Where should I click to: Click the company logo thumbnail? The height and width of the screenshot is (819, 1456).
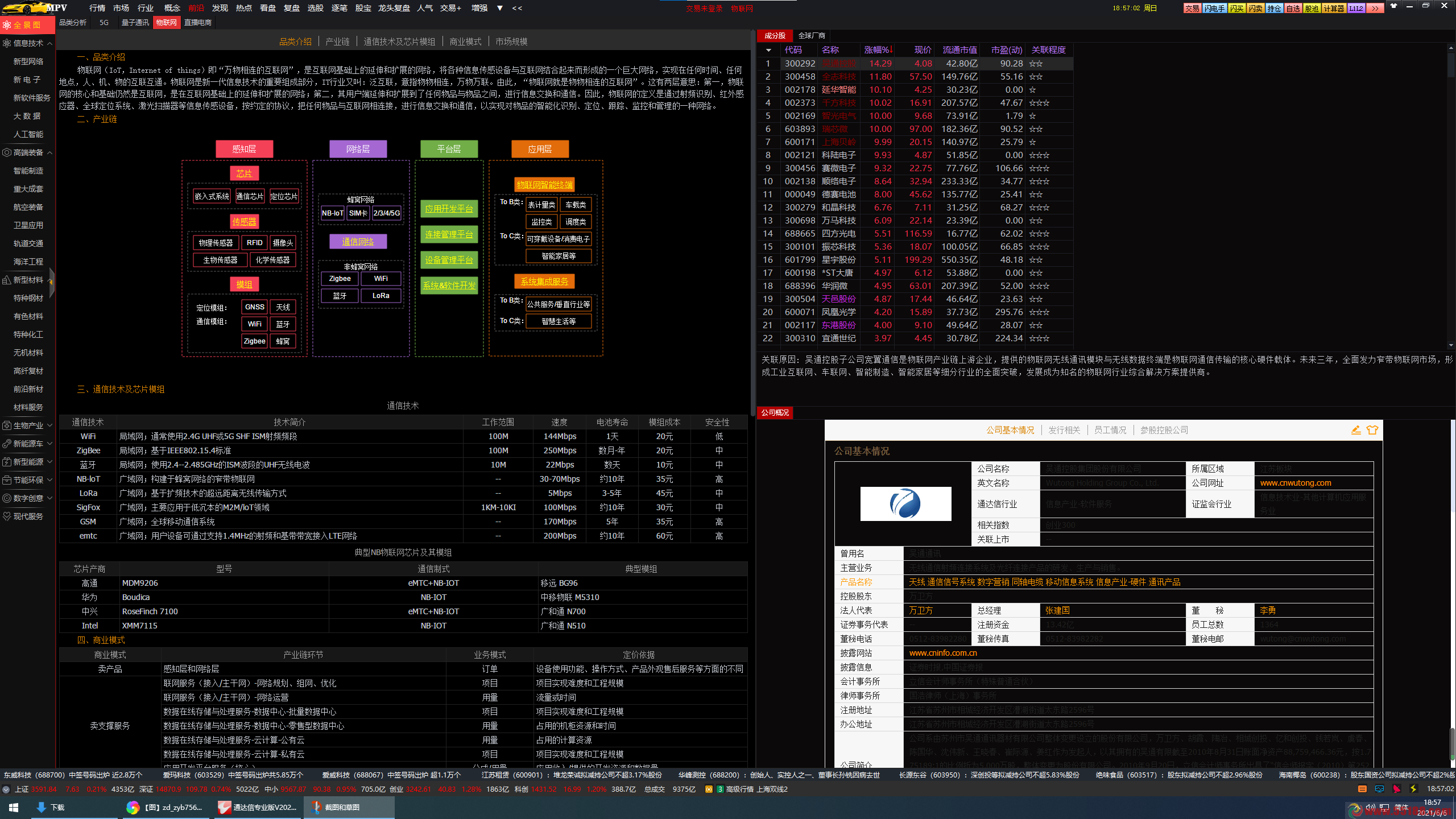pyautogui.click(x=905, y=503)
